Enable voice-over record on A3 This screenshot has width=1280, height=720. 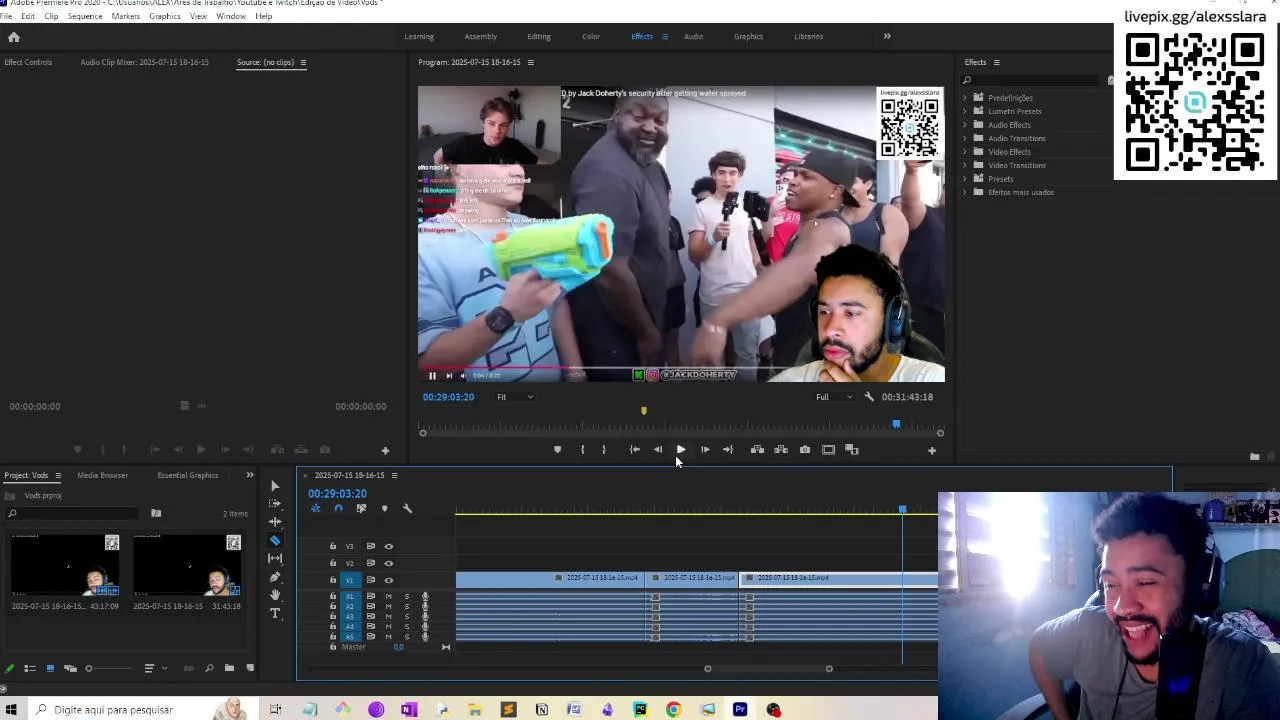click(x=425, y=616)
